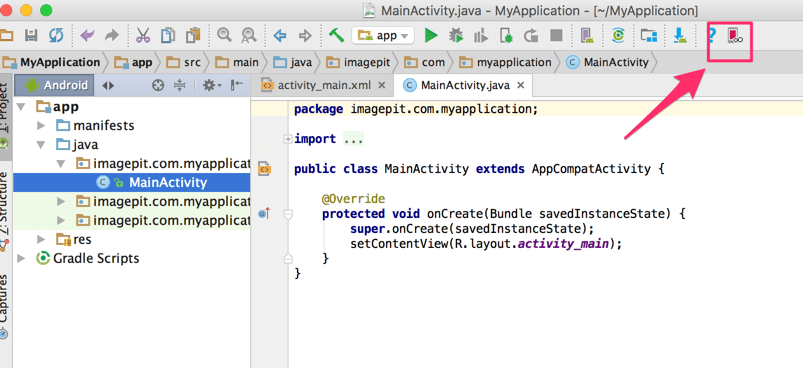Collapse the app module tree node
Viewport: 803px width, 368px height.
coord(21,107)
